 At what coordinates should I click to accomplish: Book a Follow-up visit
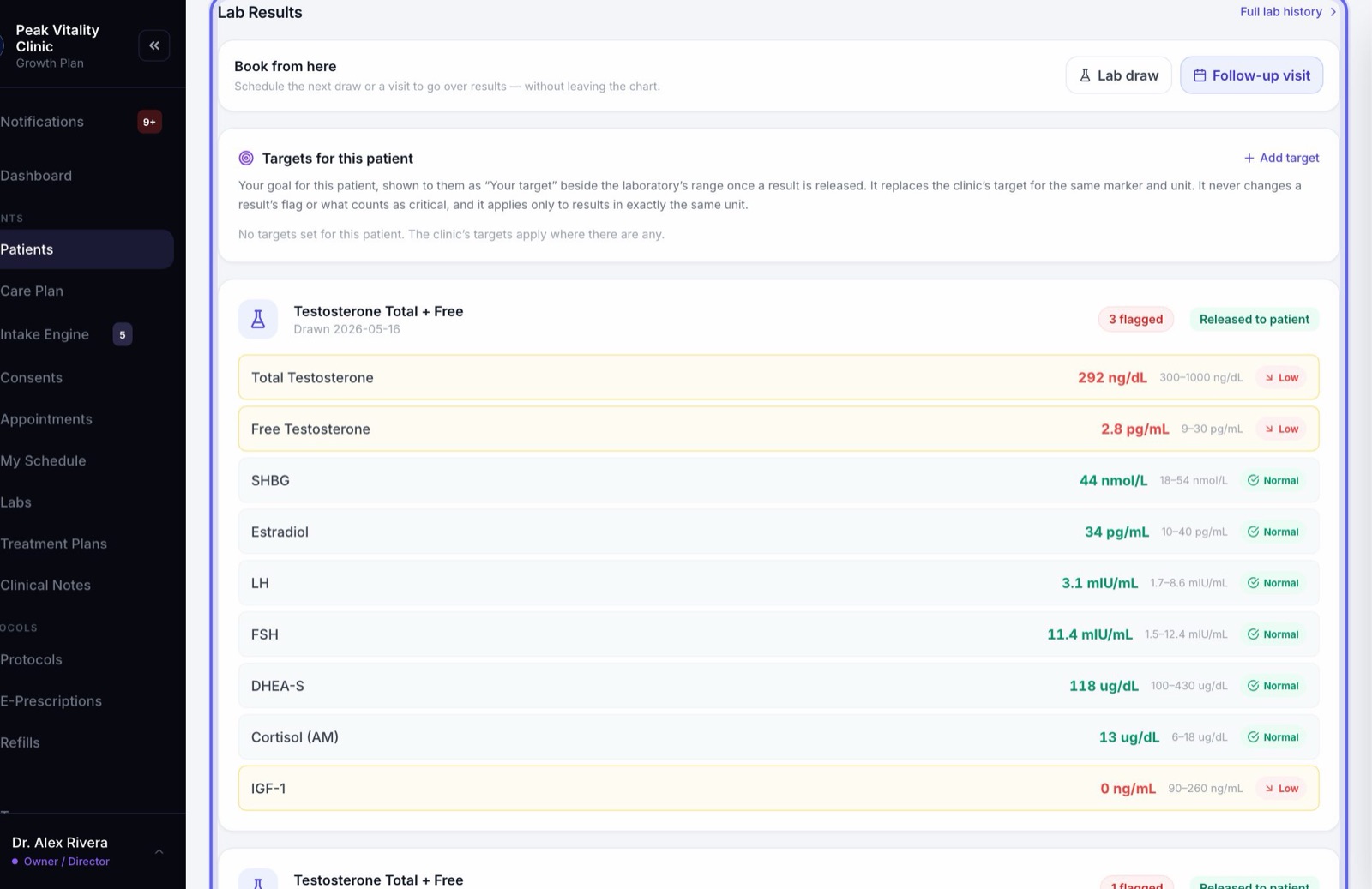tap(1251, 75)
